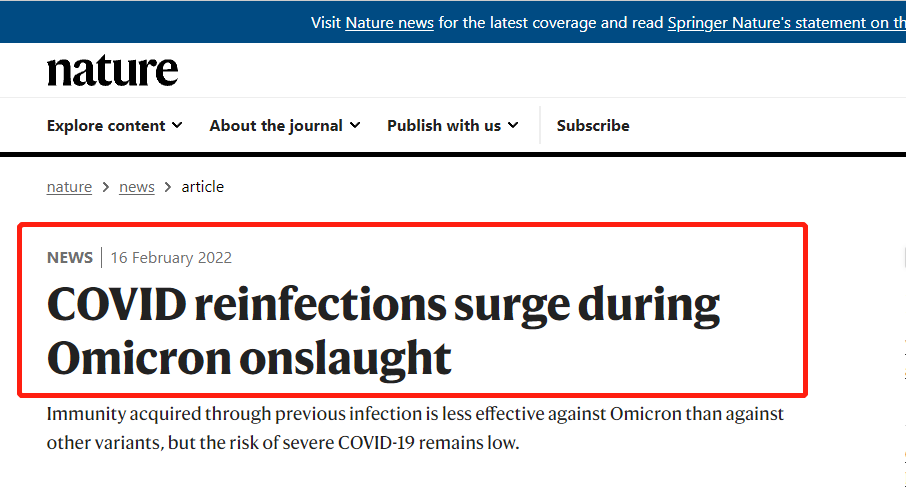Viewport: 906px width, 488px height.
Task: Click the NEWS category label
Action: click(x=70, y=258)
